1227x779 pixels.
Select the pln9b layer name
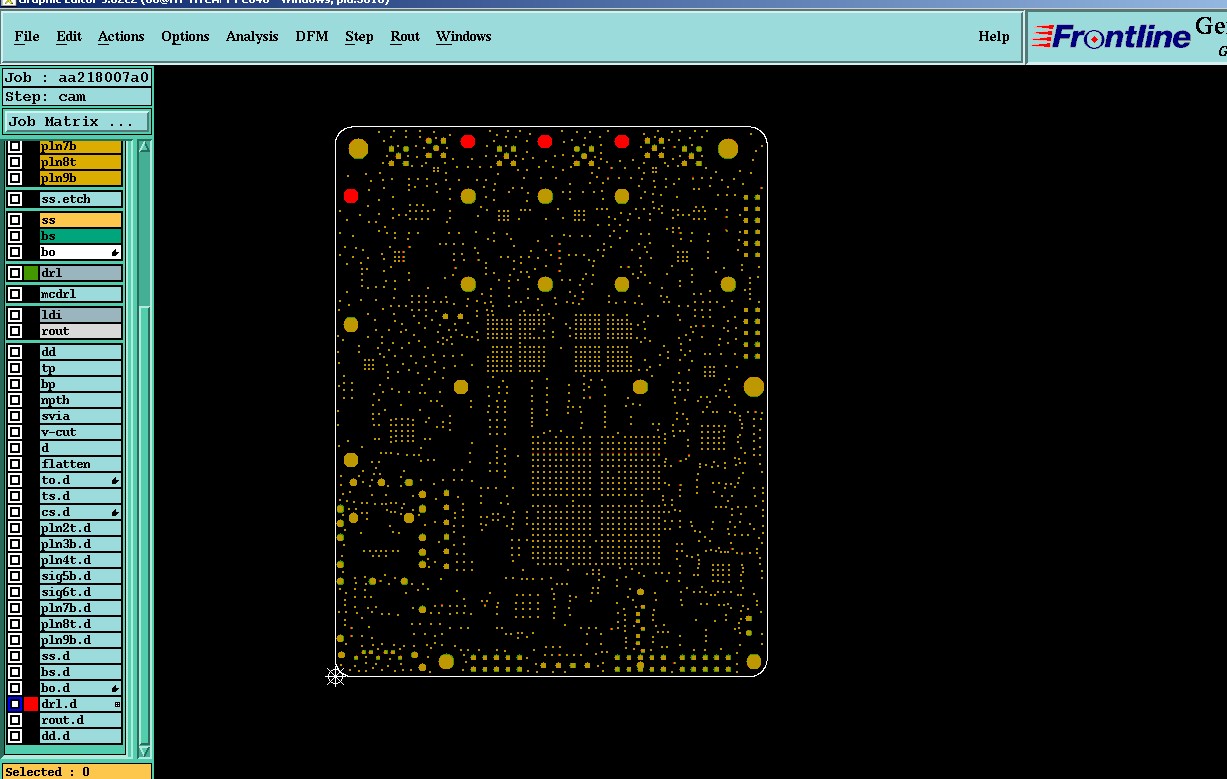[80, 178]
